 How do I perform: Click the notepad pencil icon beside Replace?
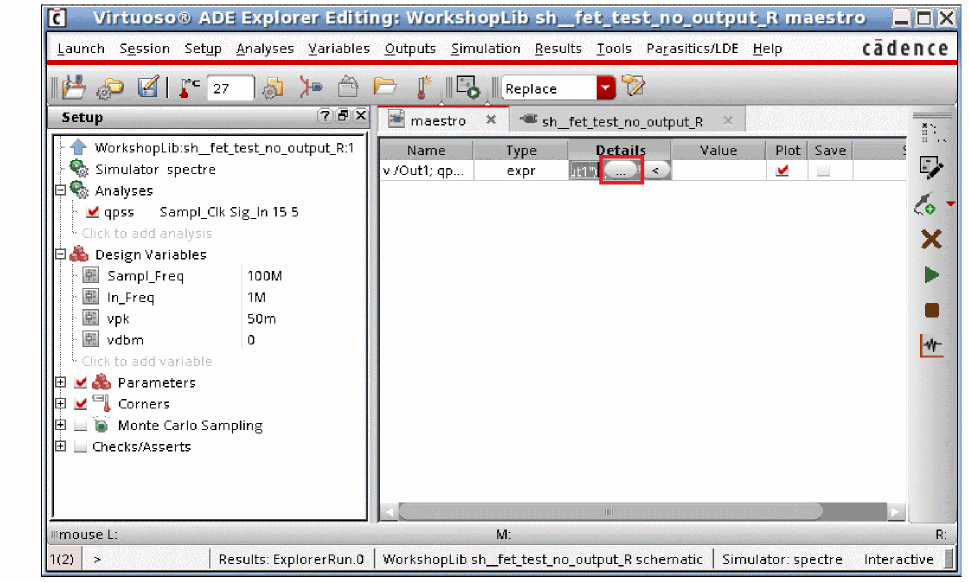tap(633, 86)
